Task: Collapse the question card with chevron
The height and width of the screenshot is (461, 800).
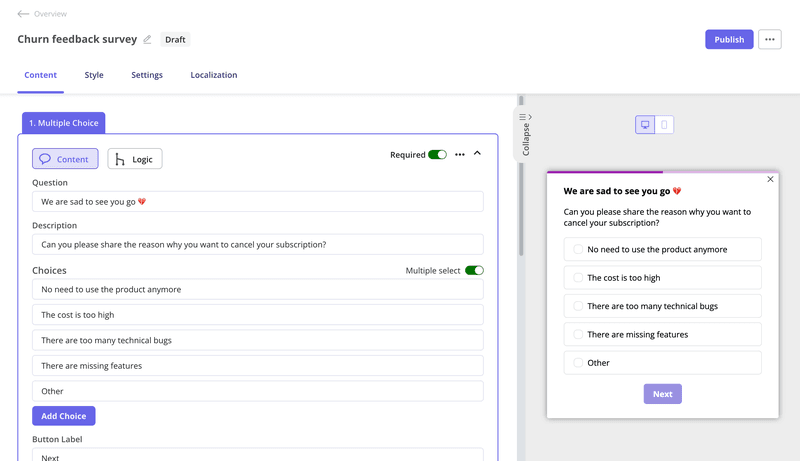Action: coord(477,154)
